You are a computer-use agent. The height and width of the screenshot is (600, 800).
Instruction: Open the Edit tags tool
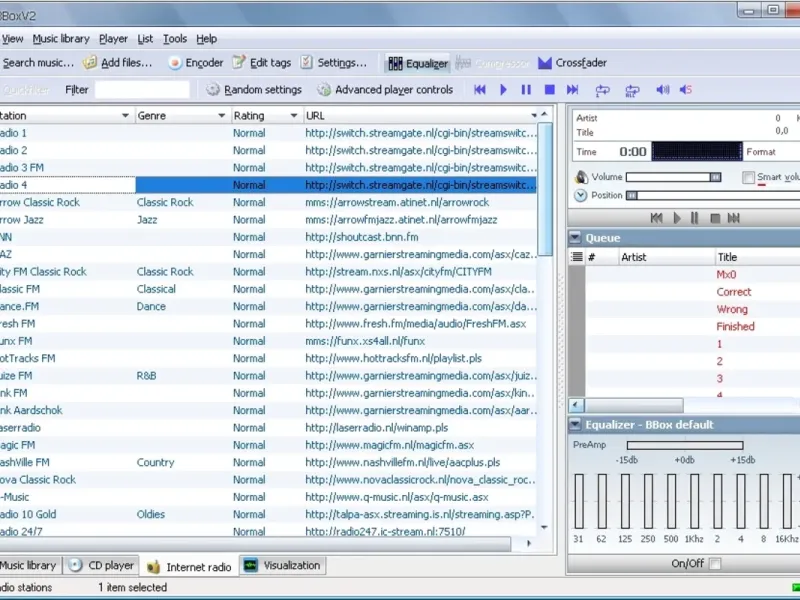(261, 63)
